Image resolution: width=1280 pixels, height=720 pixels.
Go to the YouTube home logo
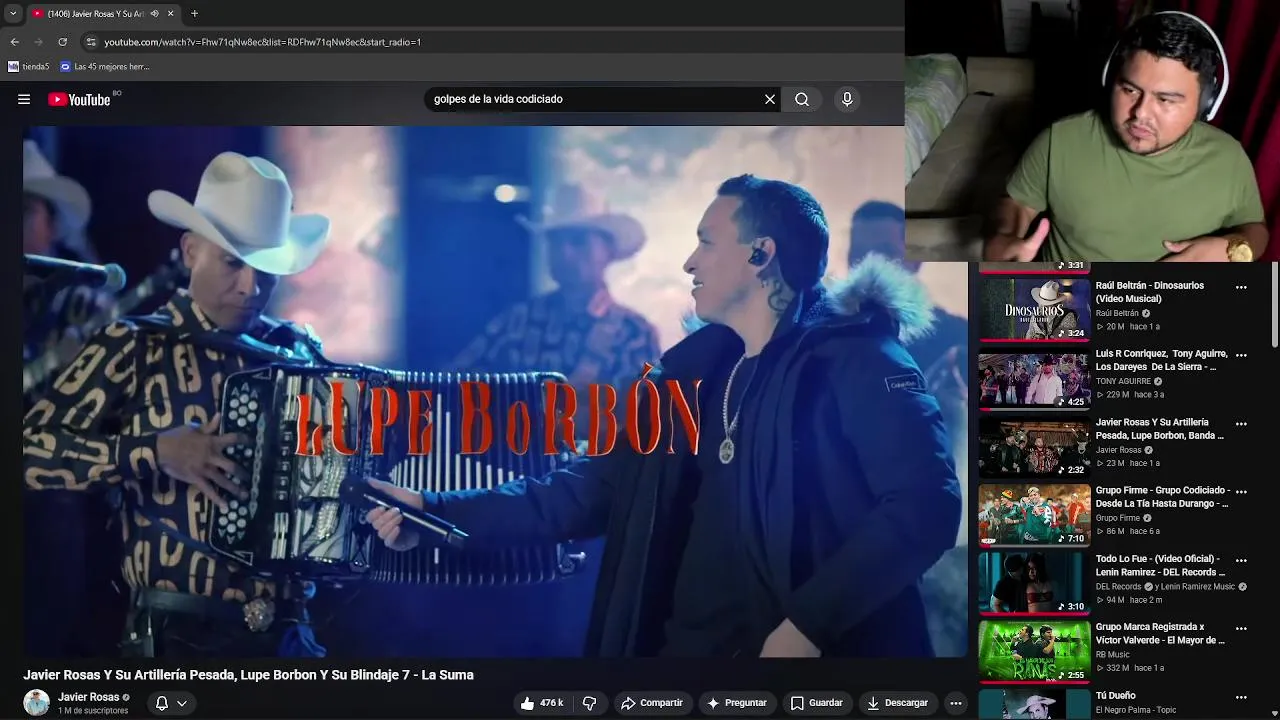(x=80, y=99)
